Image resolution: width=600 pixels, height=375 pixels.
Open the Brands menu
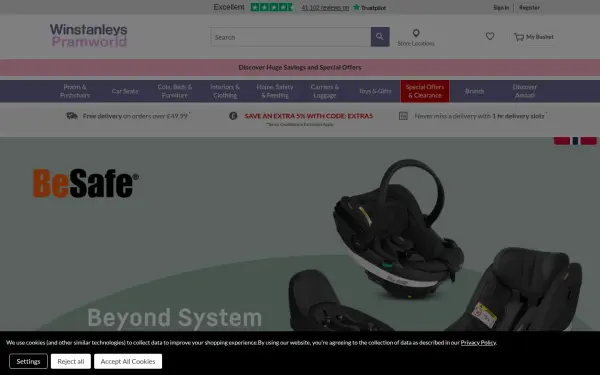coord(474,91)
